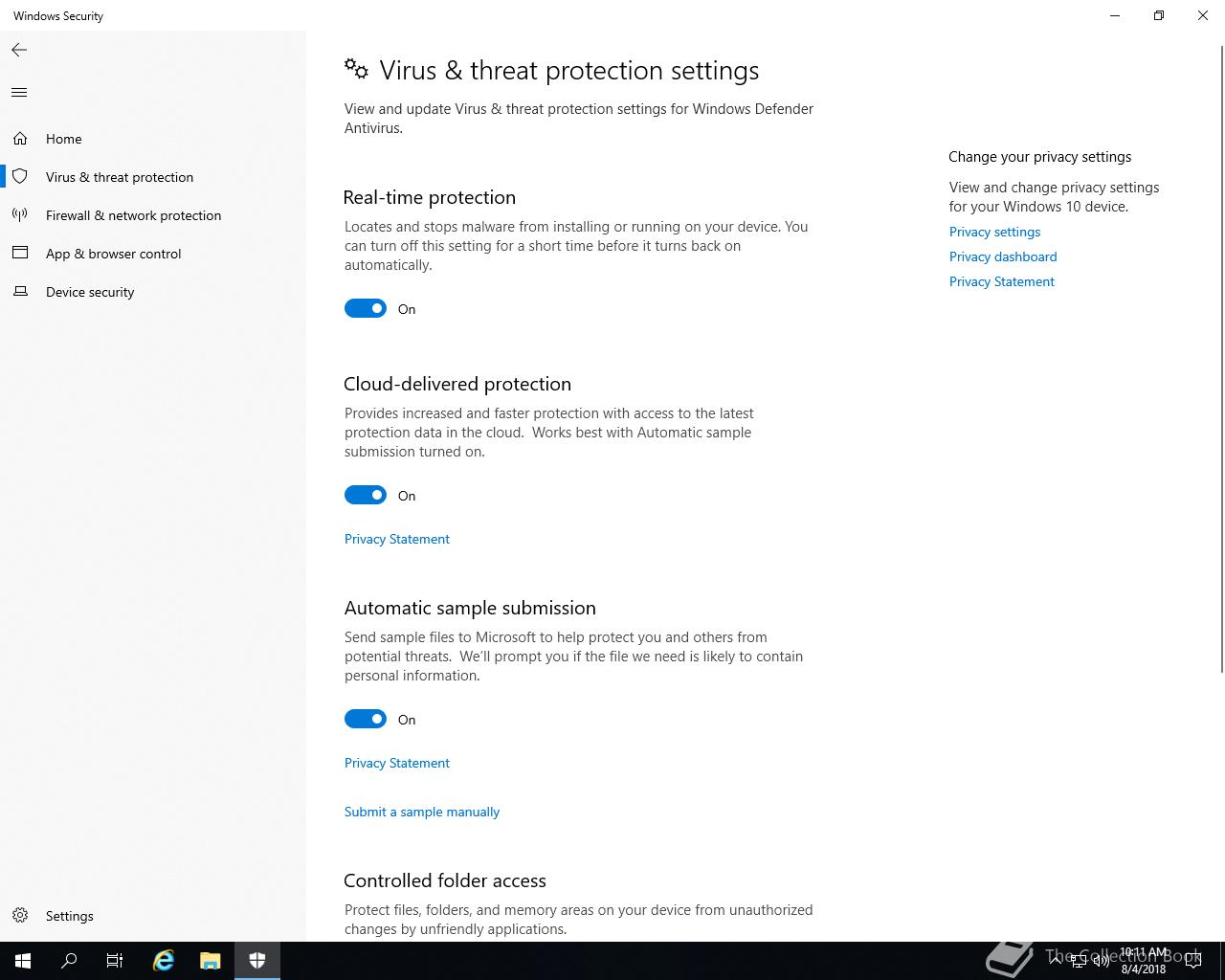Open the hamburger navigation menu
The height and width of the screenshot is (980, 1225).
pos(19,93)
